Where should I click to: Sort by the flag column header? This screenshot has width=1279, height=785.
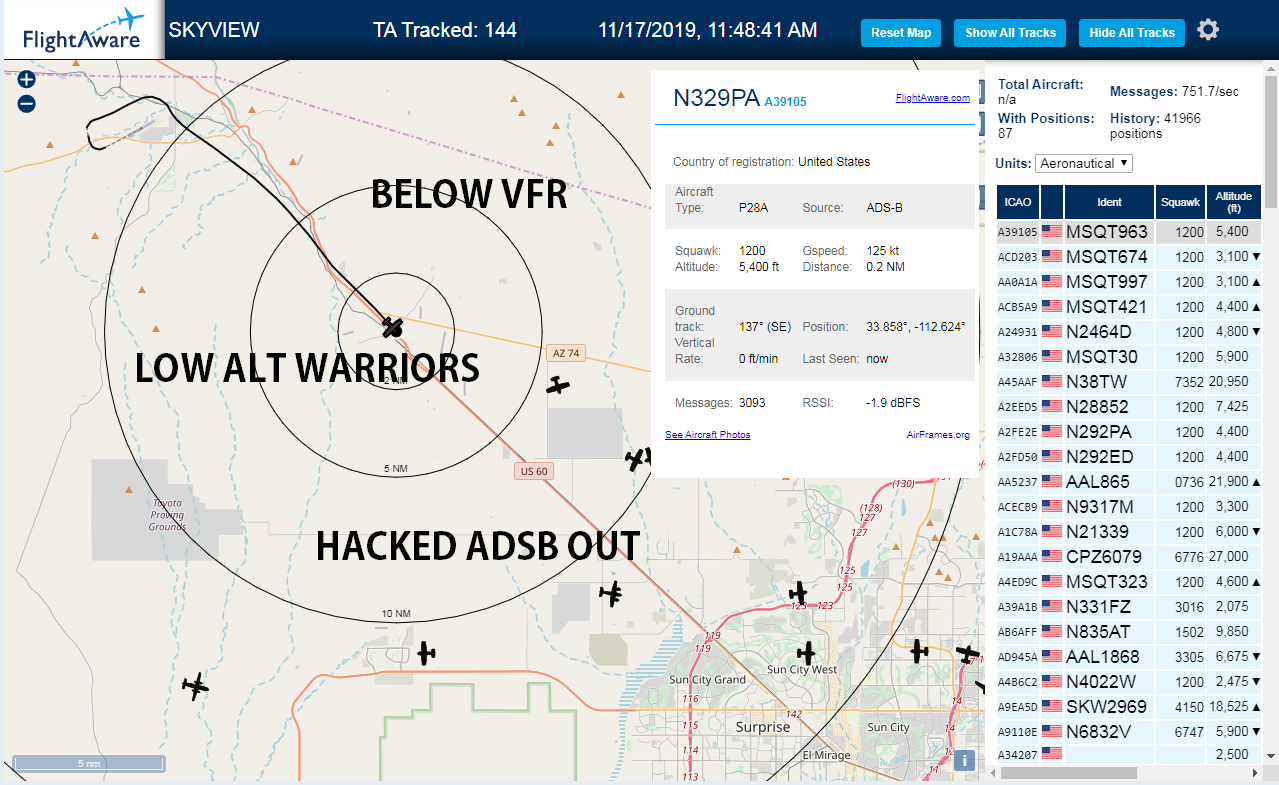pos(1052,202)
